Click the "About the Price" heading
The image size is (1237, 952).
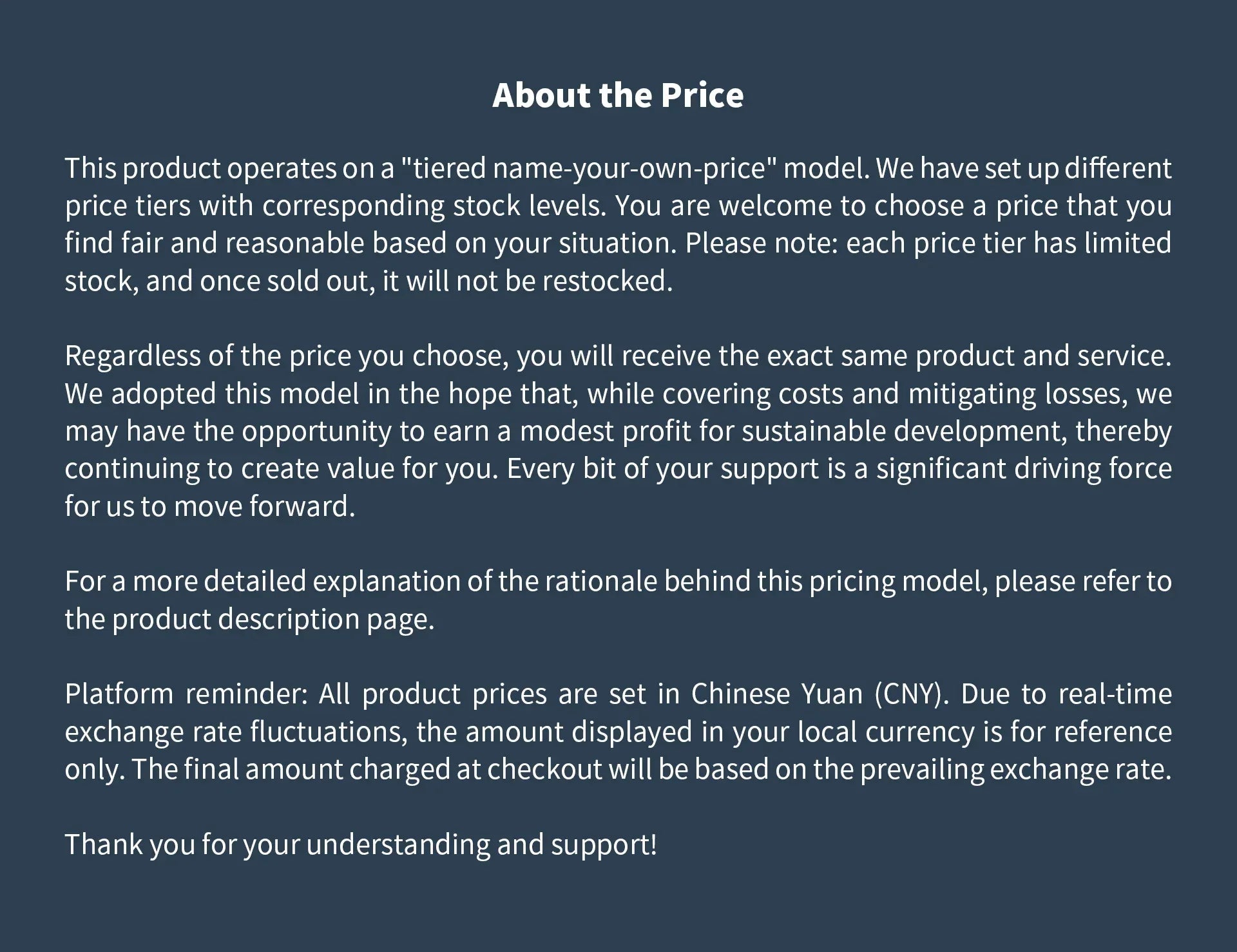(618, 95)
